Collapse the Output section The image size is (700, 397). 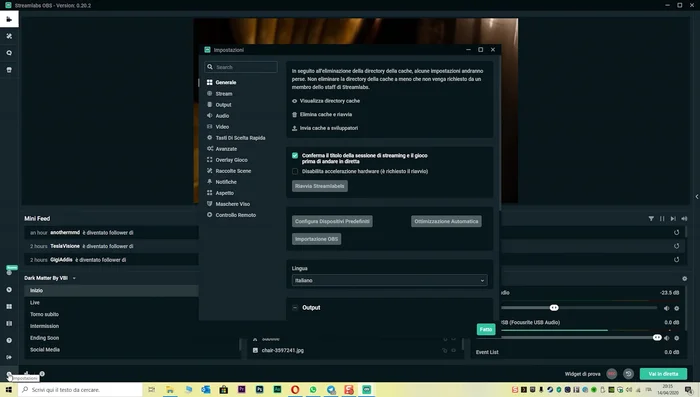pos(295,308)
